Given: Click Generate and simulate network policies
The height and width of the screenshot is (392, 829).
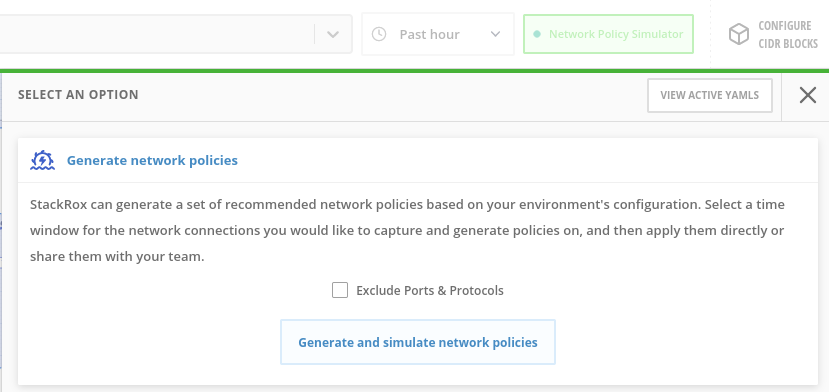Looking at the screenshot, I should pyautogui.click(x=418, y=342).
